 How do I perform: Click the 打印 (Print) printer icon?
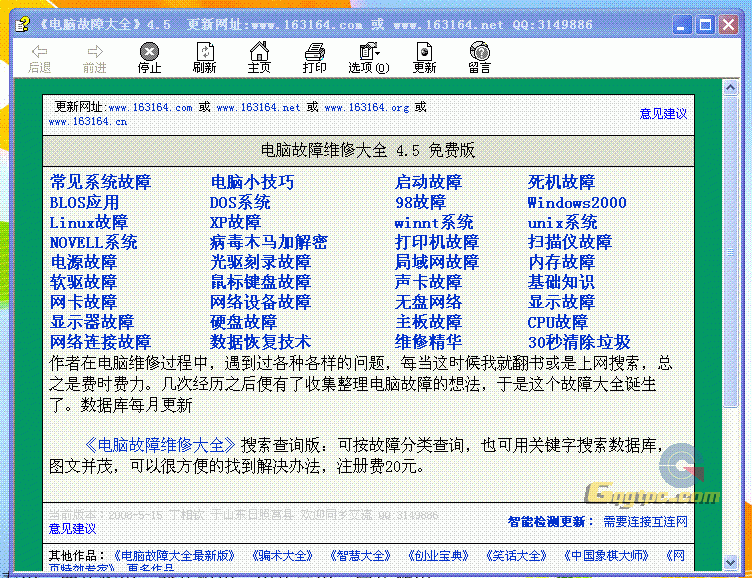pyautogui.click(x=314, y=51)
